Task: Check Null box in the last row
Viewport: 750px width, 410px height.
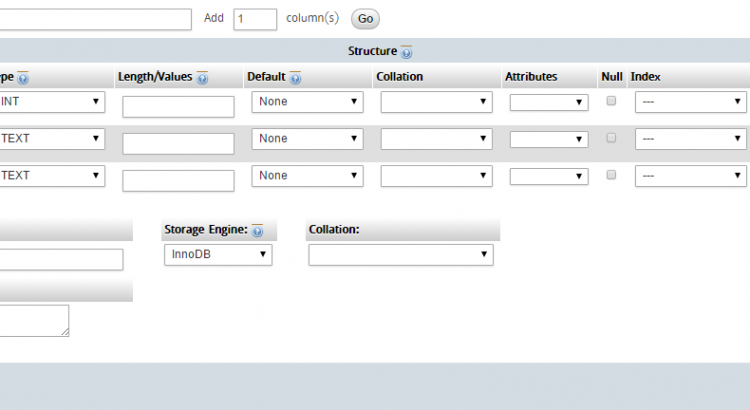Action: pos(611,175)
